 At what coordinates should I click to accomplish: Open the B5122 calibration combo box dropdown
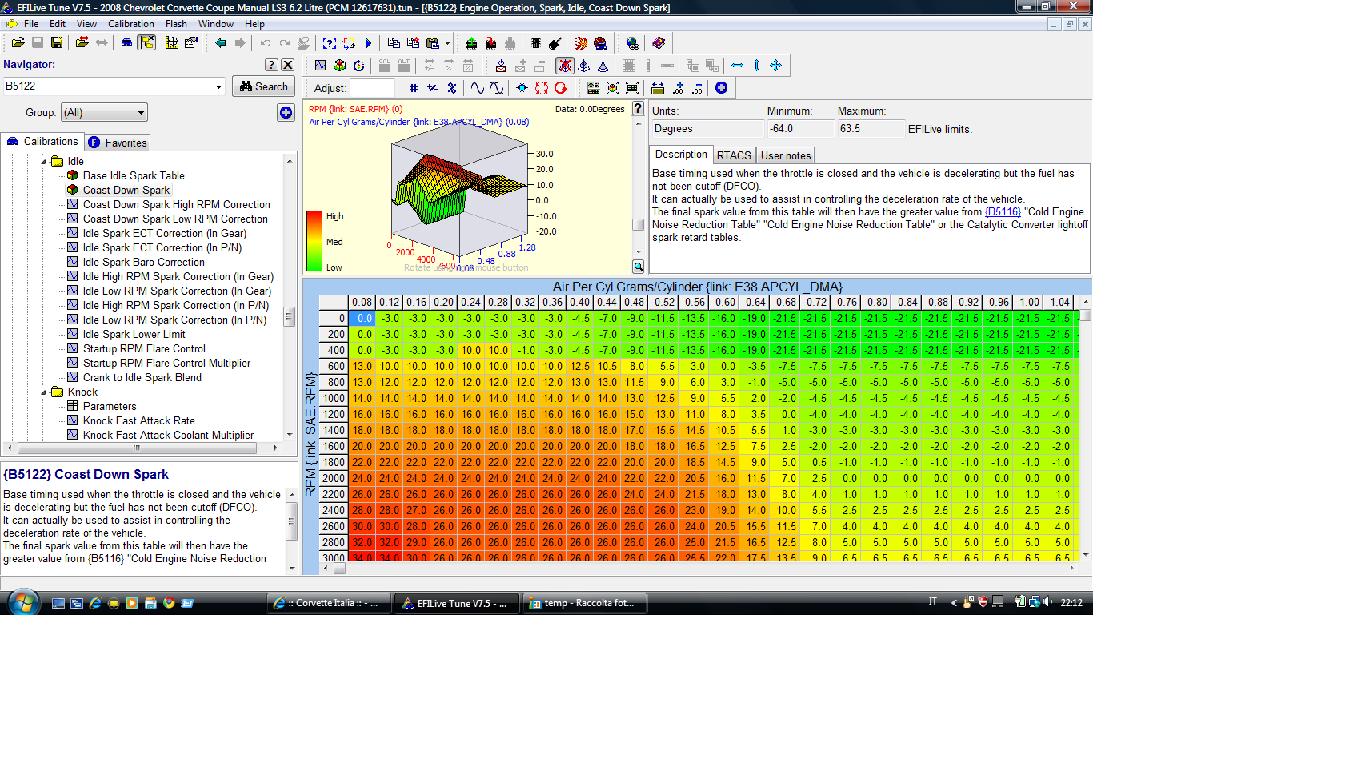pyautogui.click(x=219, y=87)
